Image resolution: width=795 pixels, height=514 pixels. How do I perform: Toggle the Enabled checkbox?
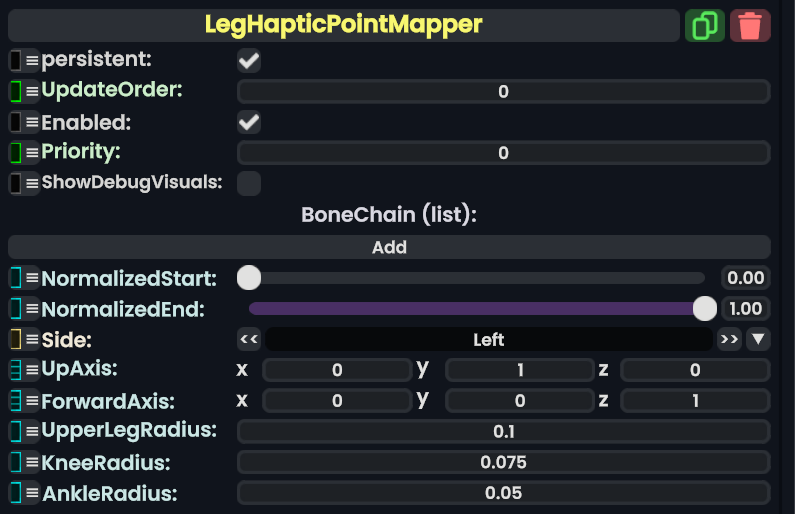tap(249, 123)
